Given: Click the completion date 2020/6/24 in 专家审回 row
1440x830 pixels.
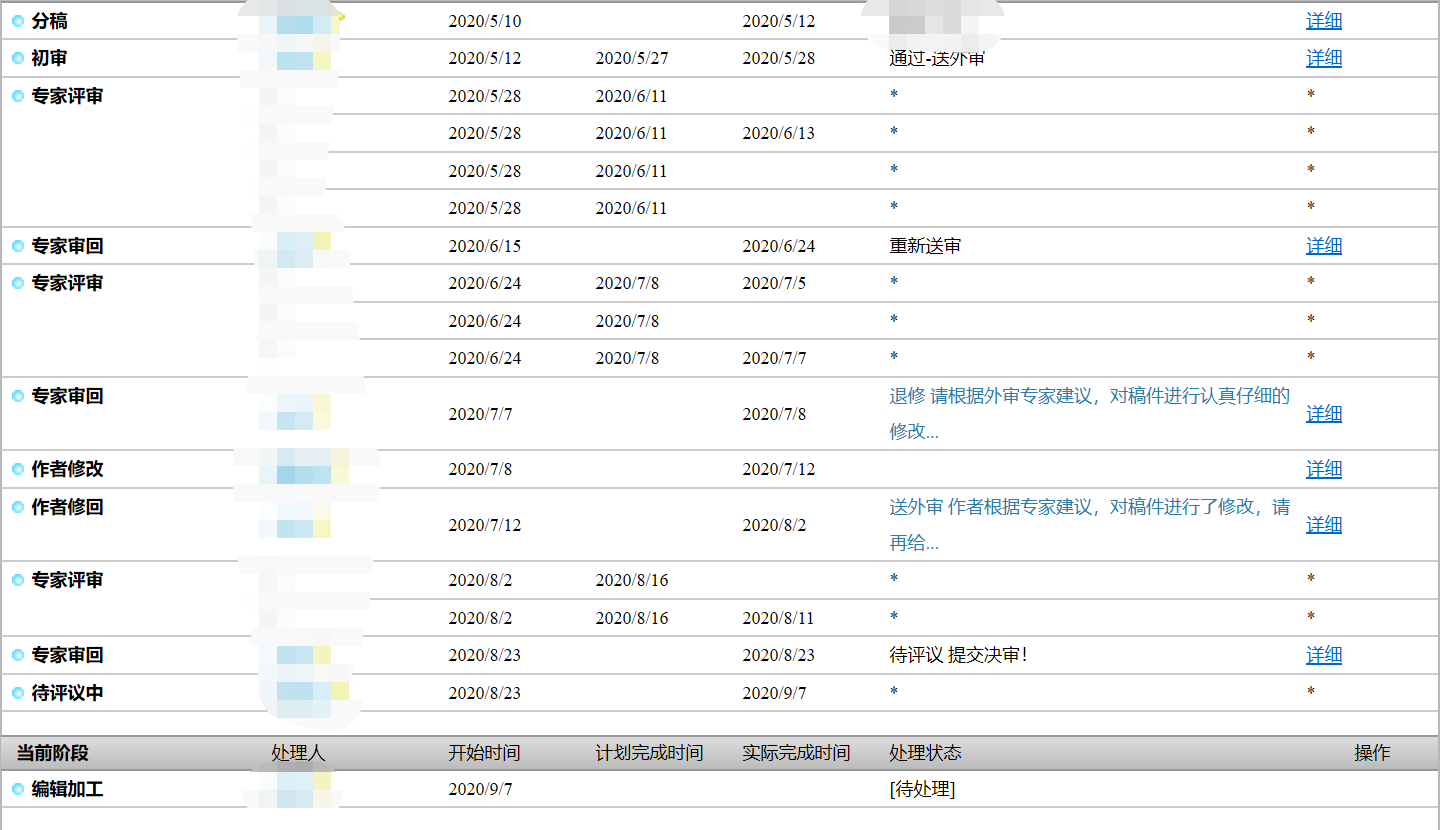Looking at the screenshot, I should pyautogui.click(x=779, y=246).
